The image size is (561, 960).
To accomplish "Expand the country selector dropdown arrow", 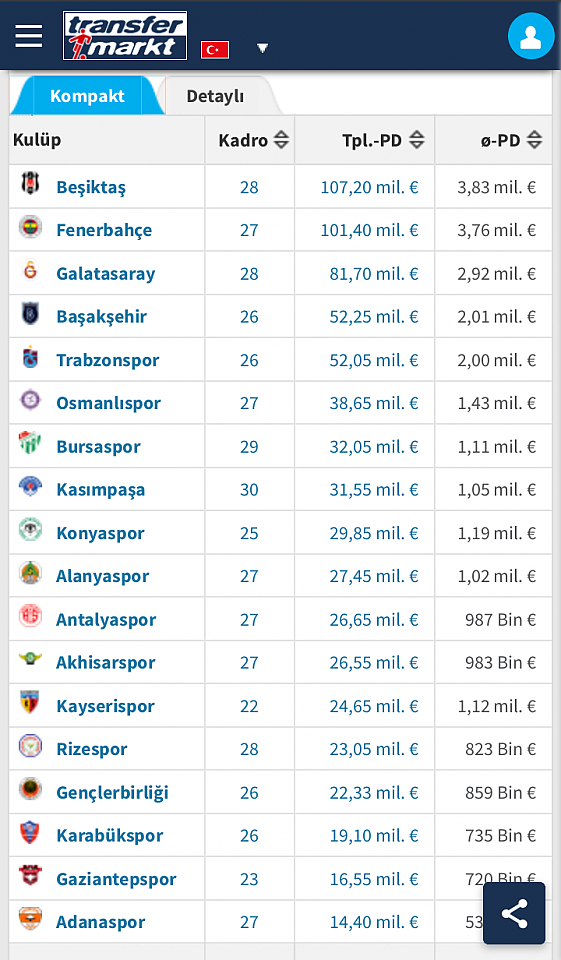I will coord(263,48).
